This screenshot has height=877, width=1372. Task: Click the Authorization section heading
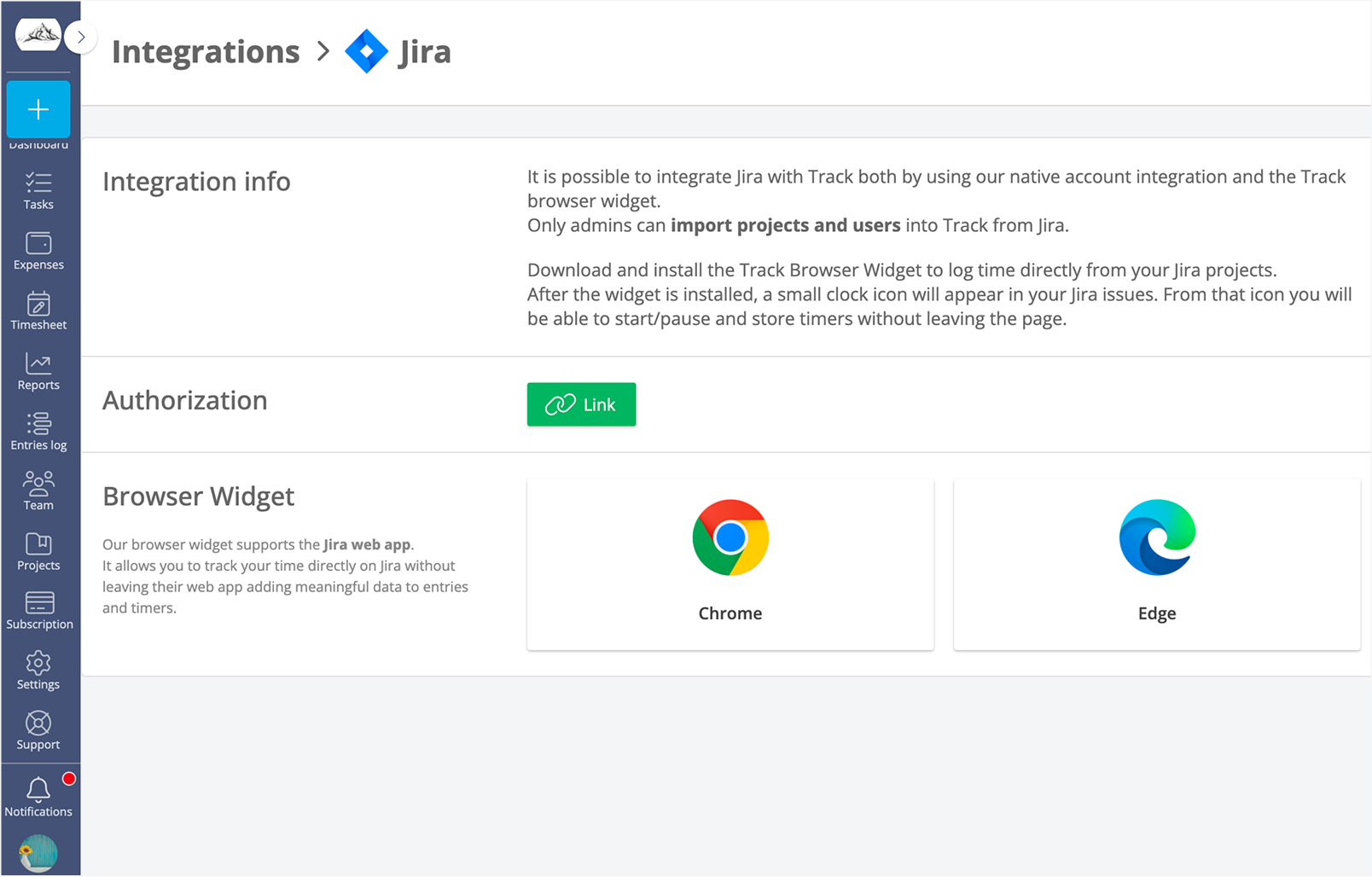point(185,400)
